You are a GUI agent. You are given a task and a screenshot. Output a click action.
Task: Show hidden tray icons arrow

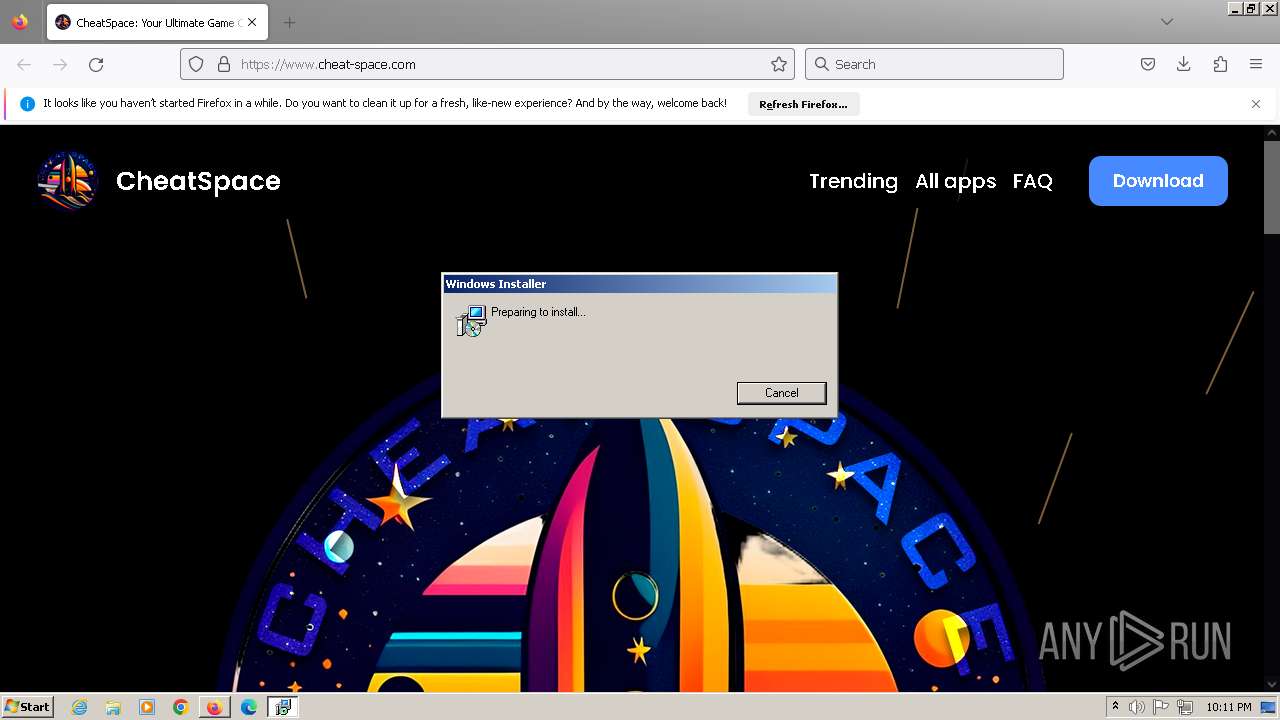pyautogui.click(x=1115, y=707)
